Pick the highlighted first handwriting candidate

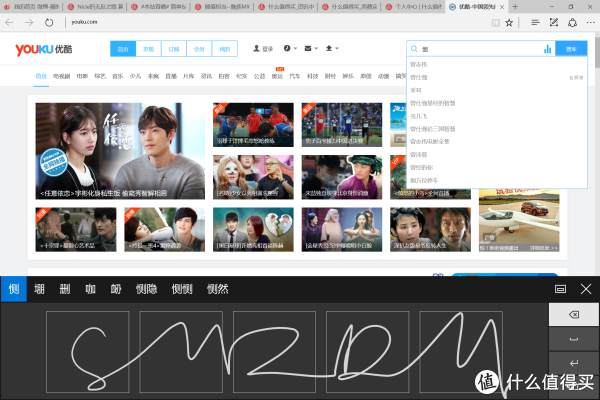click(14, 289)
